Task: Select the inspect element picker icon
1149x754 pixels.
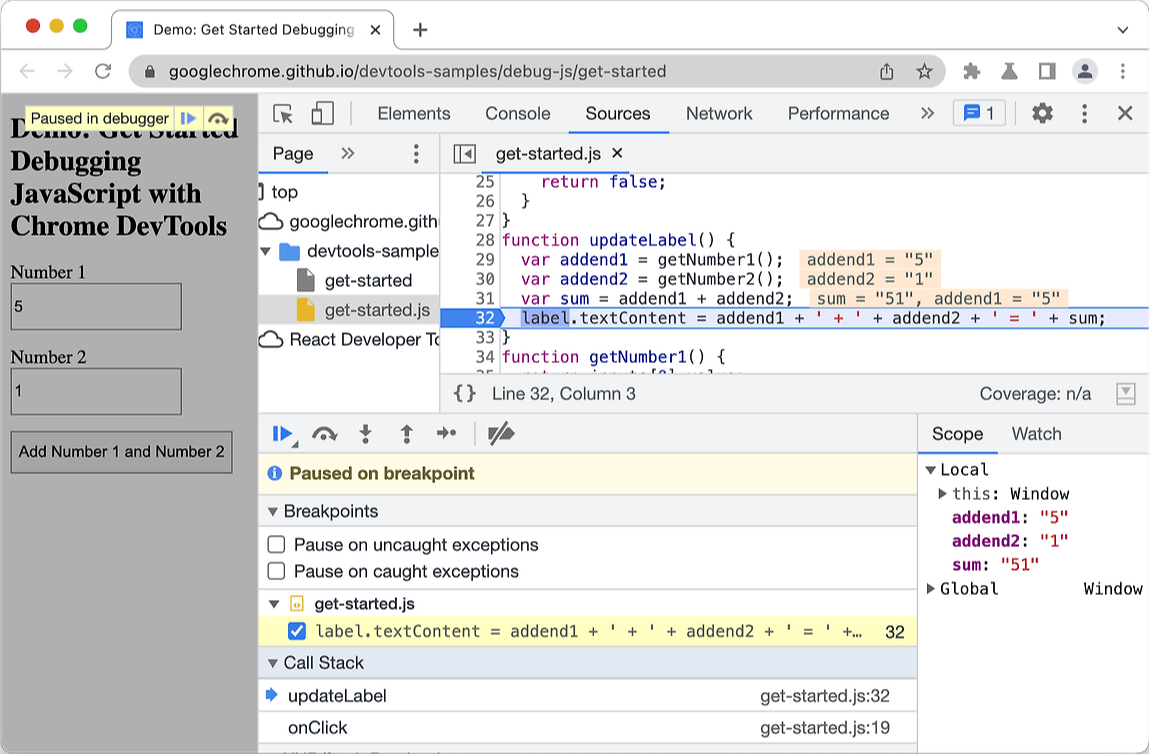Action: click(283, 114)
